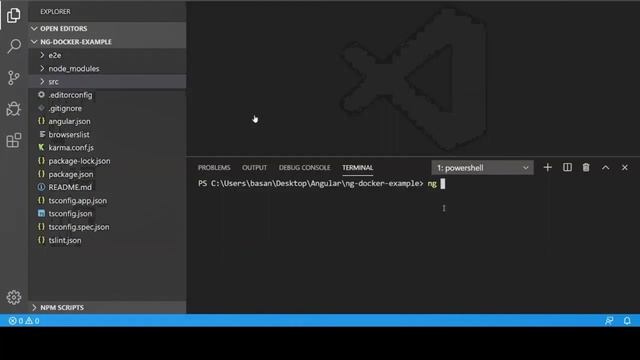
Task: Click errors and warnings count in status bar
Action: [24, 321]
